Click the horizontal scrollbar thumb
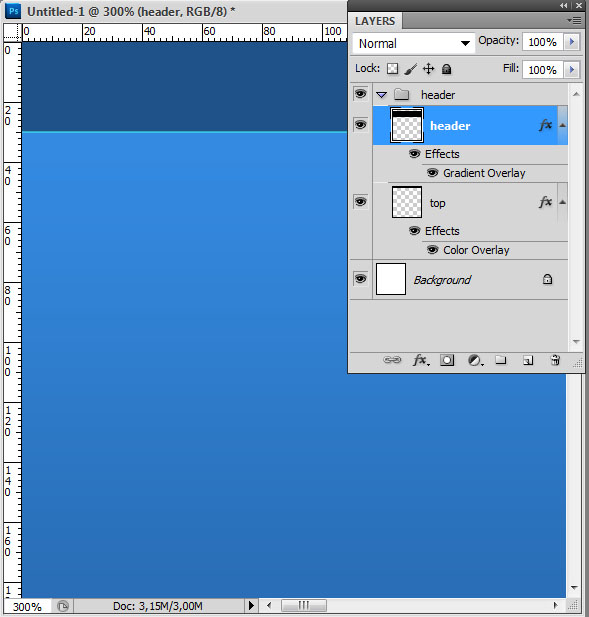The height and width of the screenshot is (617, 589). tap(304, 605)
